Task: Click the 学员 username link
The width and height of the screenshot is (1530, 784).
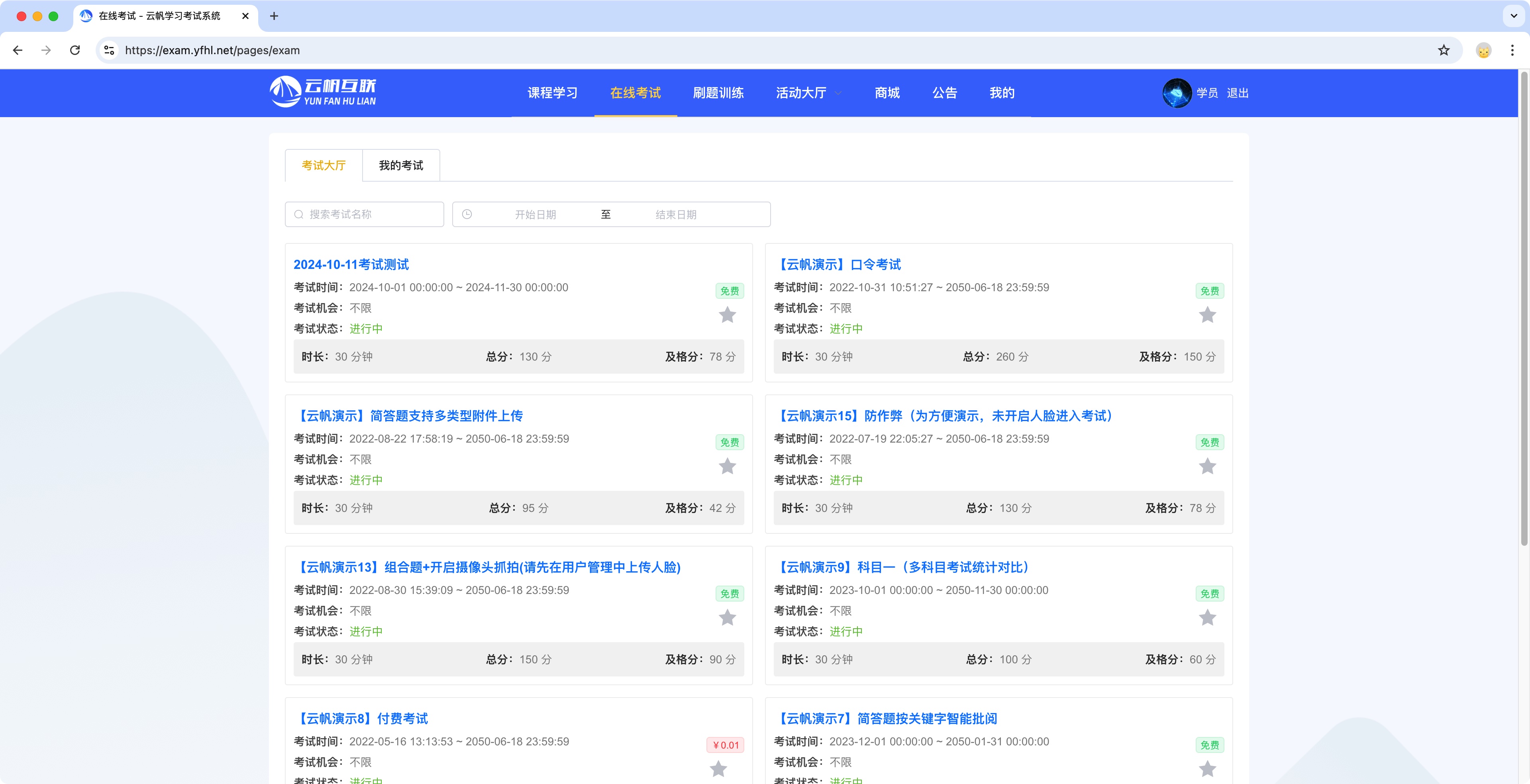Action: 1207,93
